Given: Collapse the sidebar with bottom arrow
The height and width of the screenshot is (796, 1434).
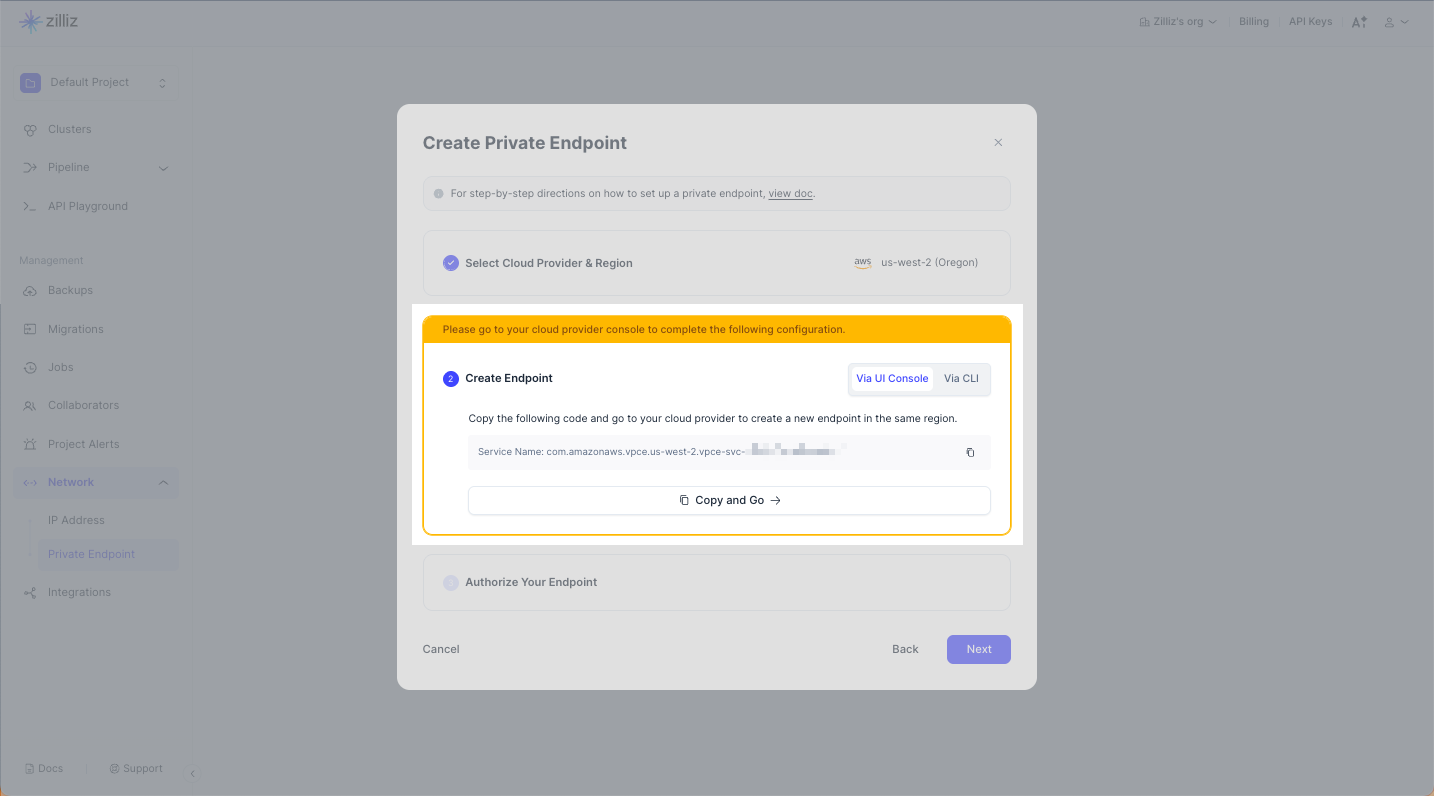Looking at the screenshot, I should tap(192, 773).
